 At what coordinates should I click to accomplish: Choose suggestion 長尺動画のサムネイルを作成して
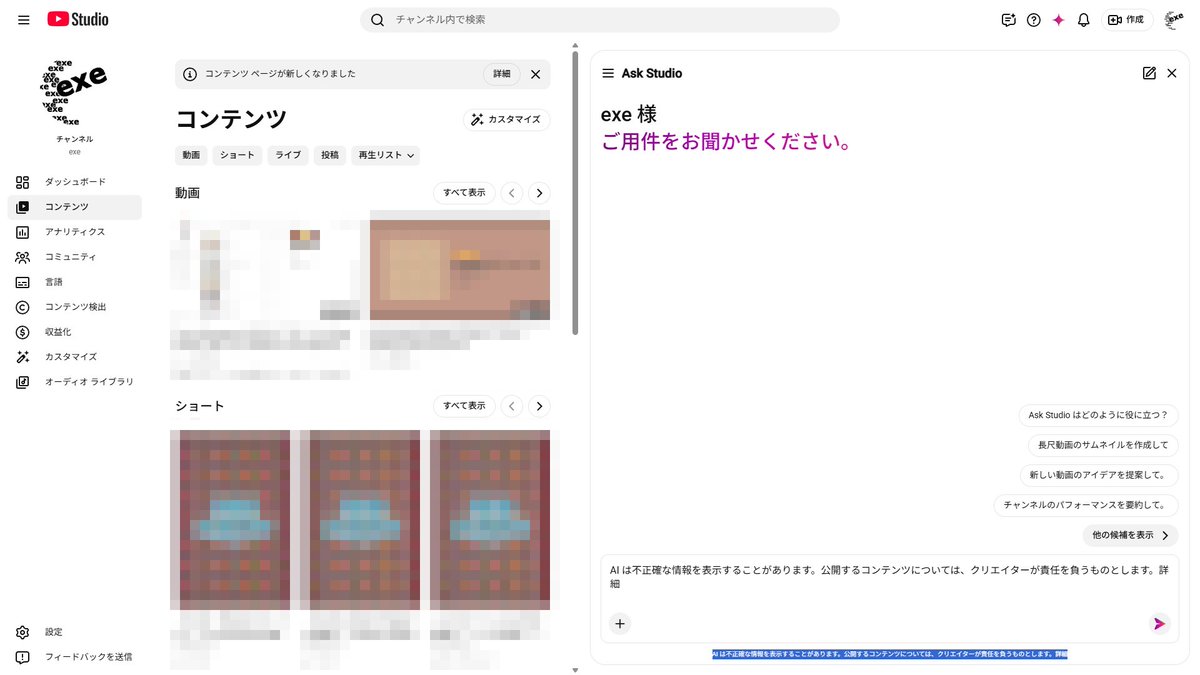(x=1103, y=445)
